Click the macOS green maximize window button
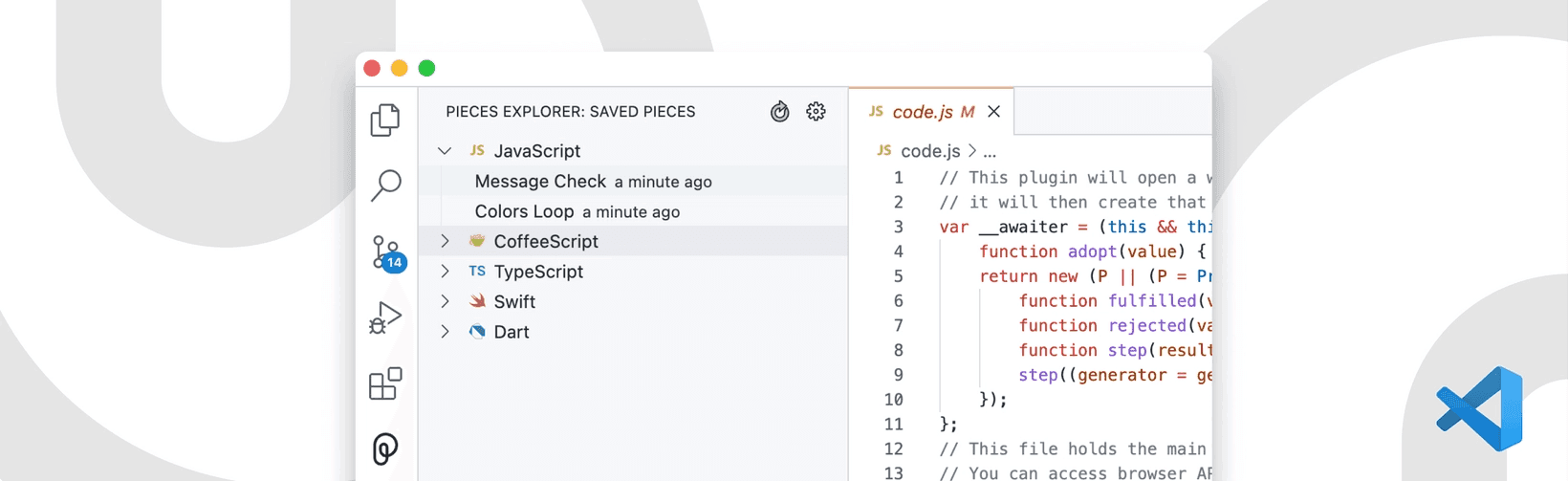This screenshot has width=1568, height=481. (426, 68)
